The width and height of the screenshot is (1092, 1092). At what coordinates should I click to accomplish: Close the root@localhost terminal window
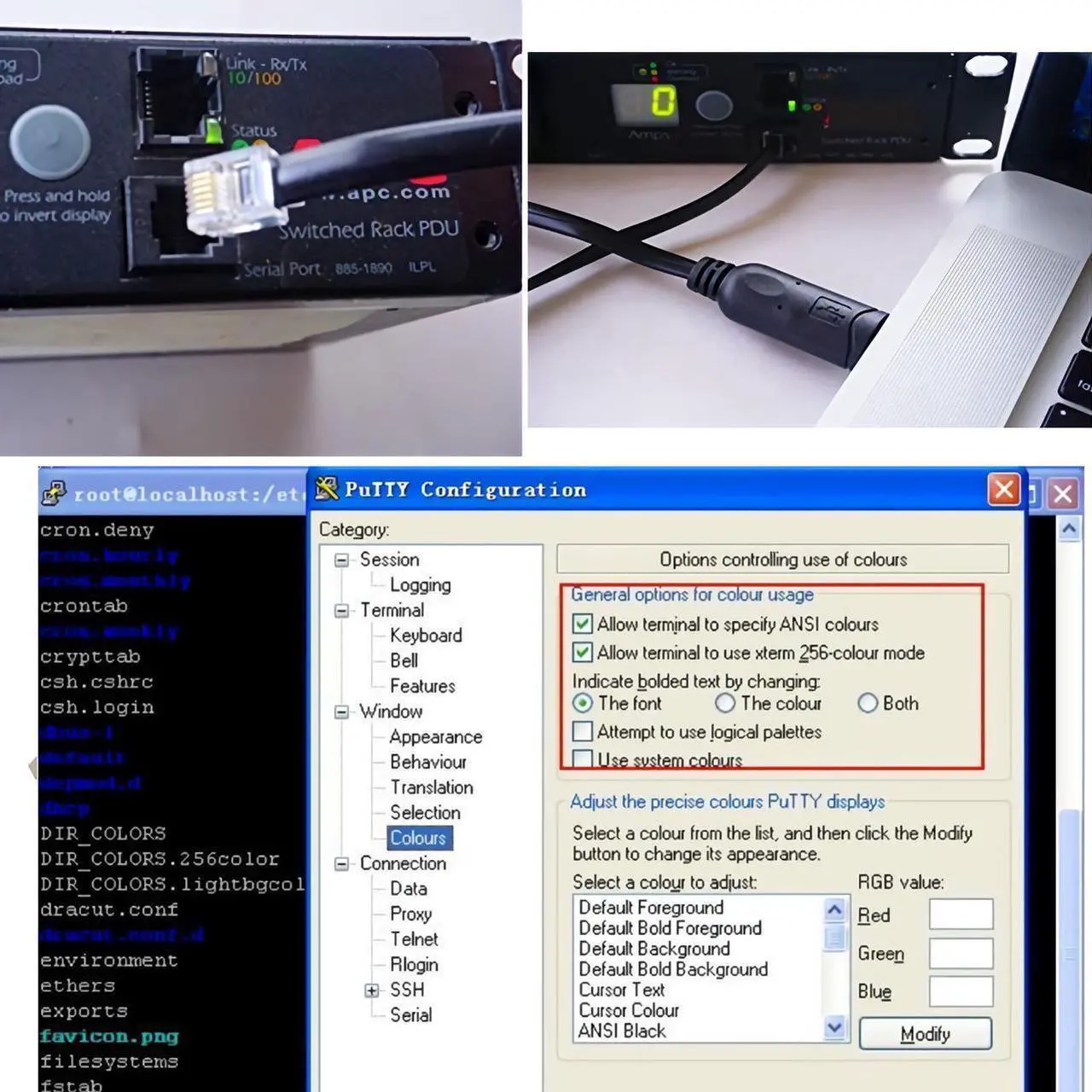[1062, 494]
